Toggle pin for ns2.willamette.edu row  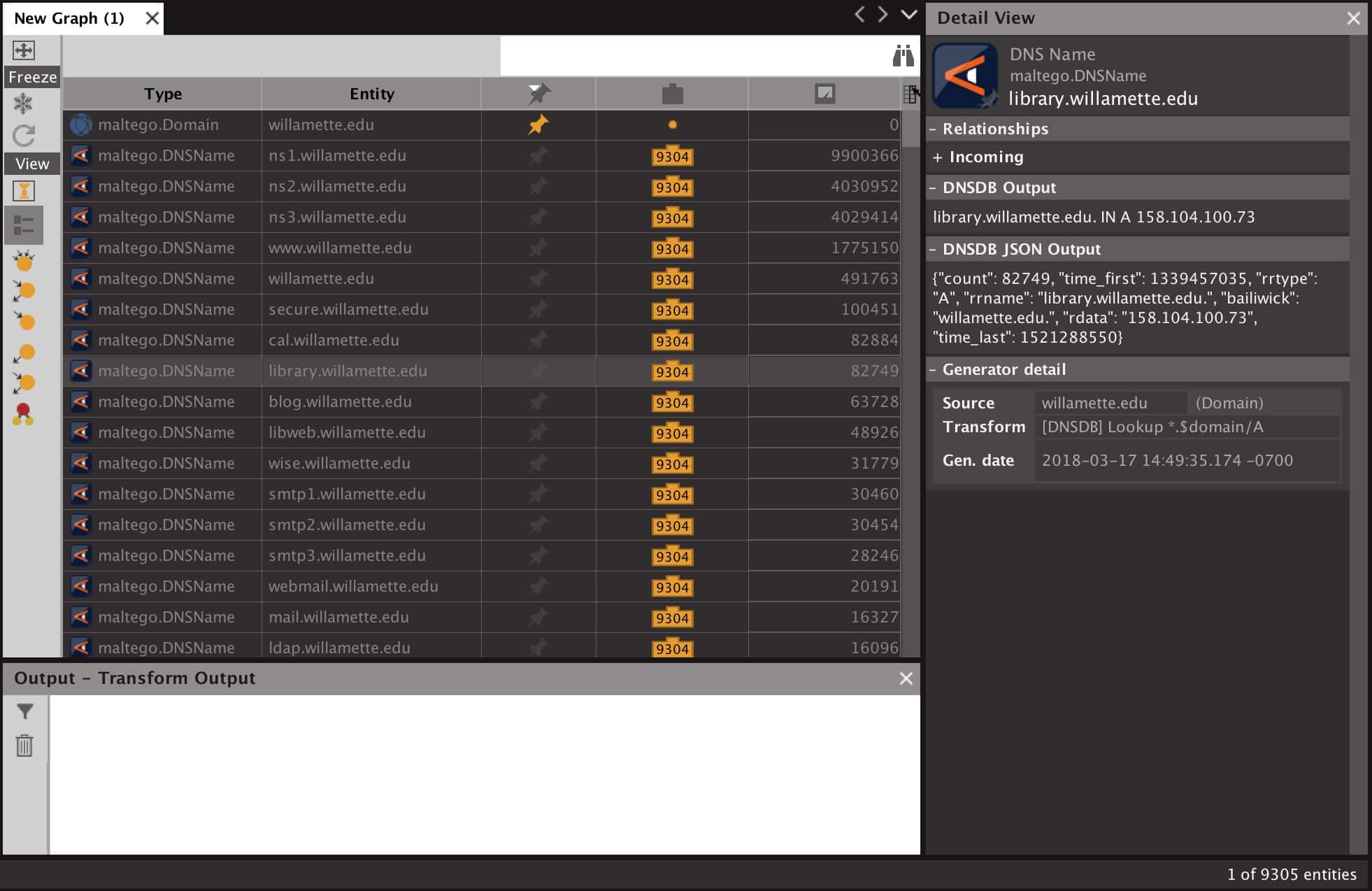pyautogui.click(x=538, y=186)
